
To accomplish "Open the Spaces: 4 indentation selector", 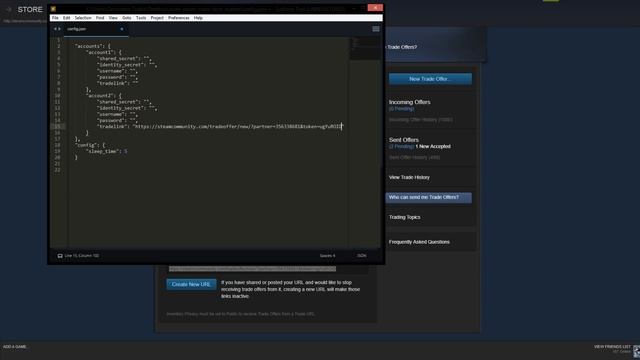I will 327,256.
